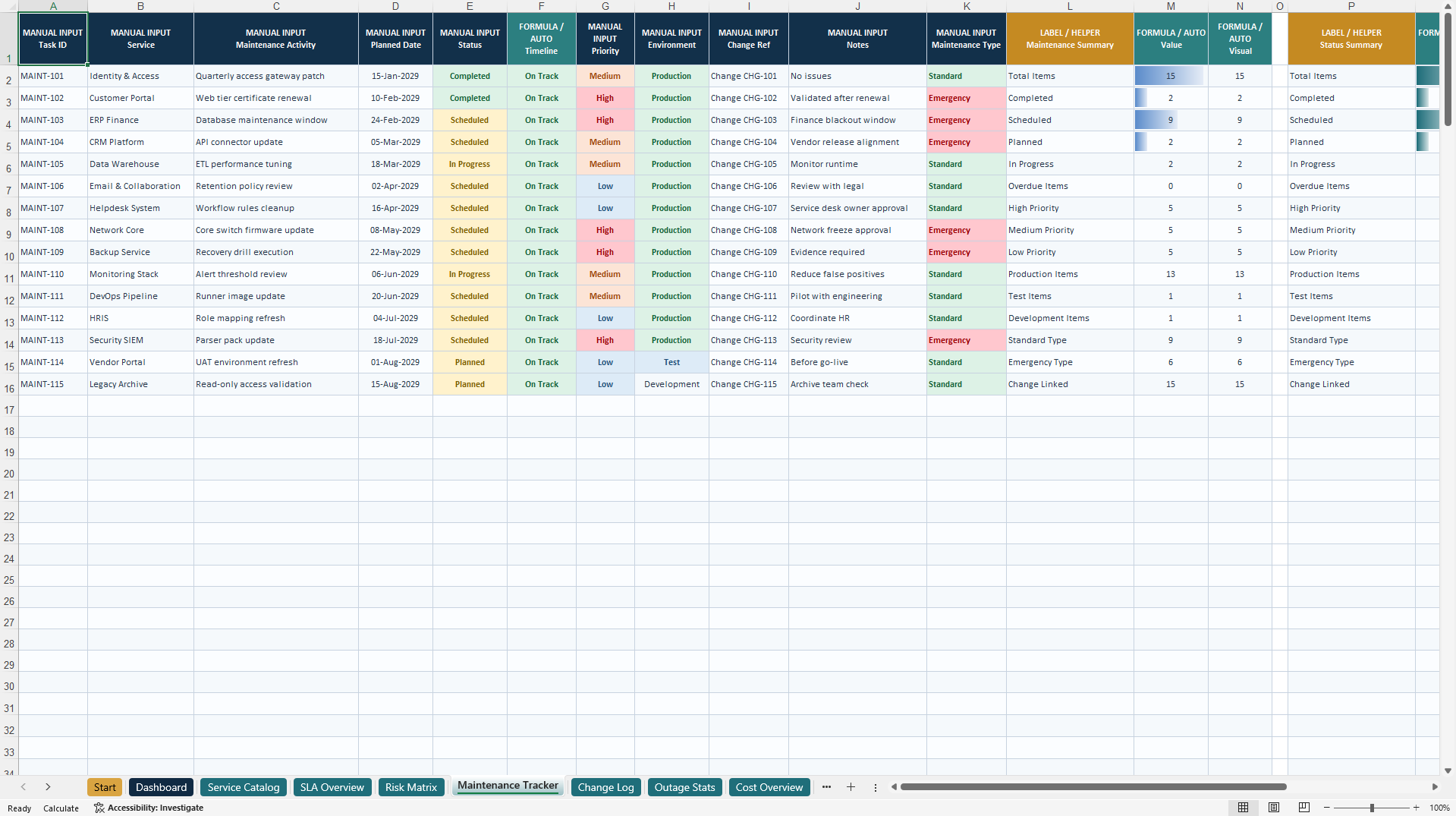Open Accessibility Investigate checker icon

pyautogui.click(x=99, y=808)
